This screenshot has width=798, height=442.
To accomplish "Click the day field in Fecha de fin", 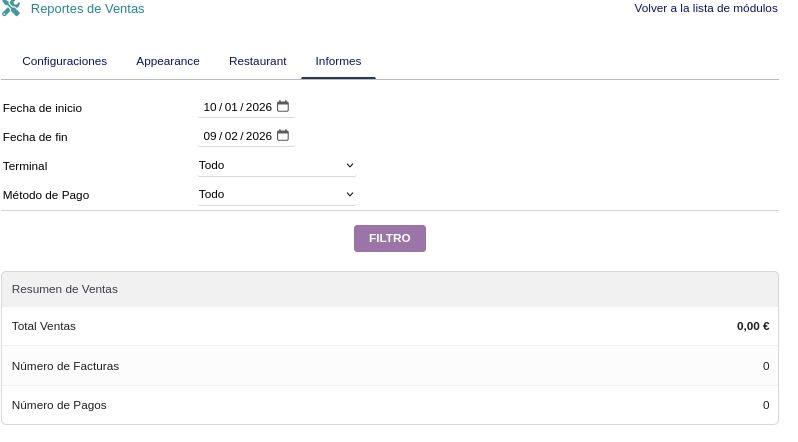I will tap(210, 136).
